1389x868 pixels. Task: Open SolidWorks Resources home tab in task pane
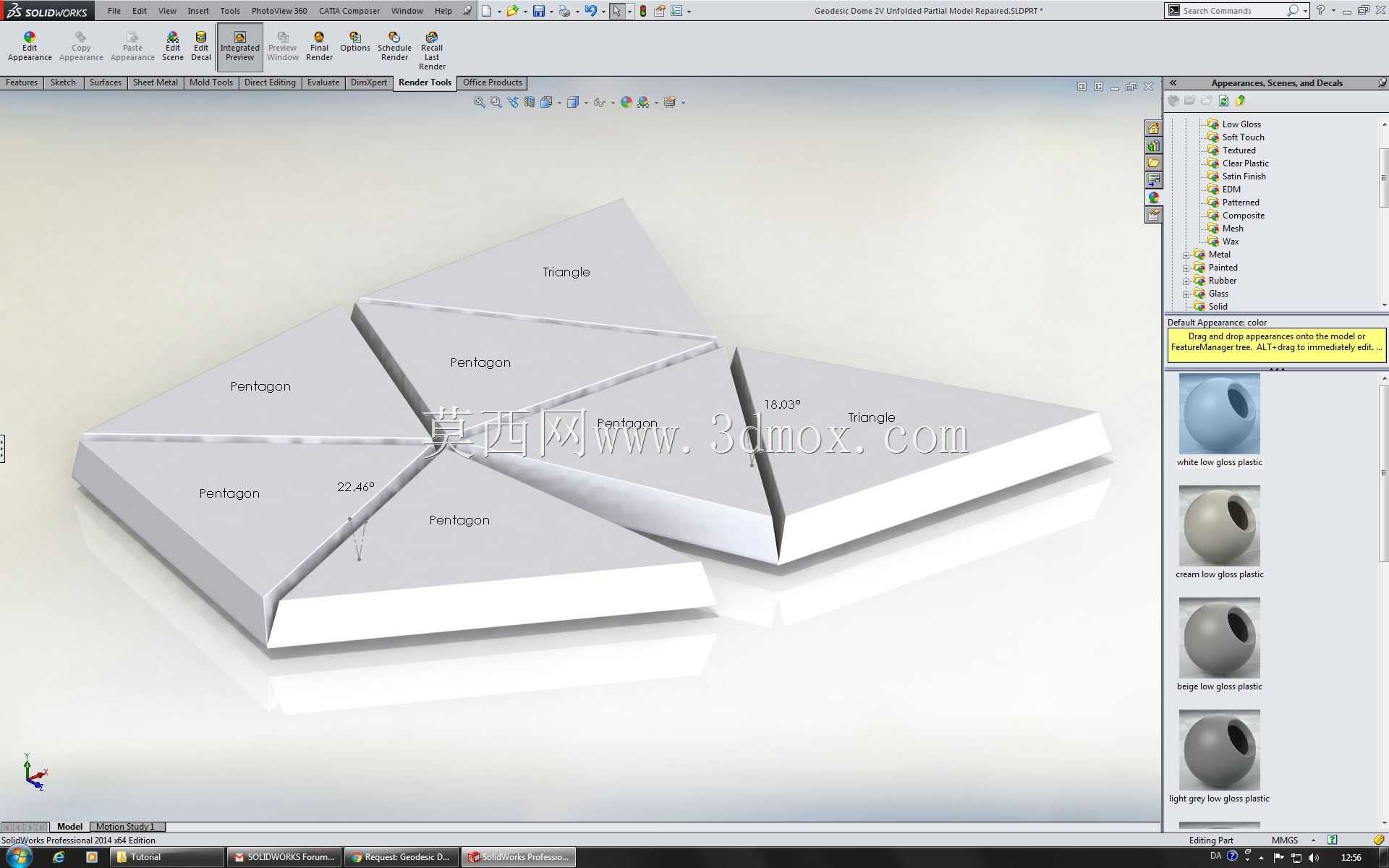(1154, 128)
